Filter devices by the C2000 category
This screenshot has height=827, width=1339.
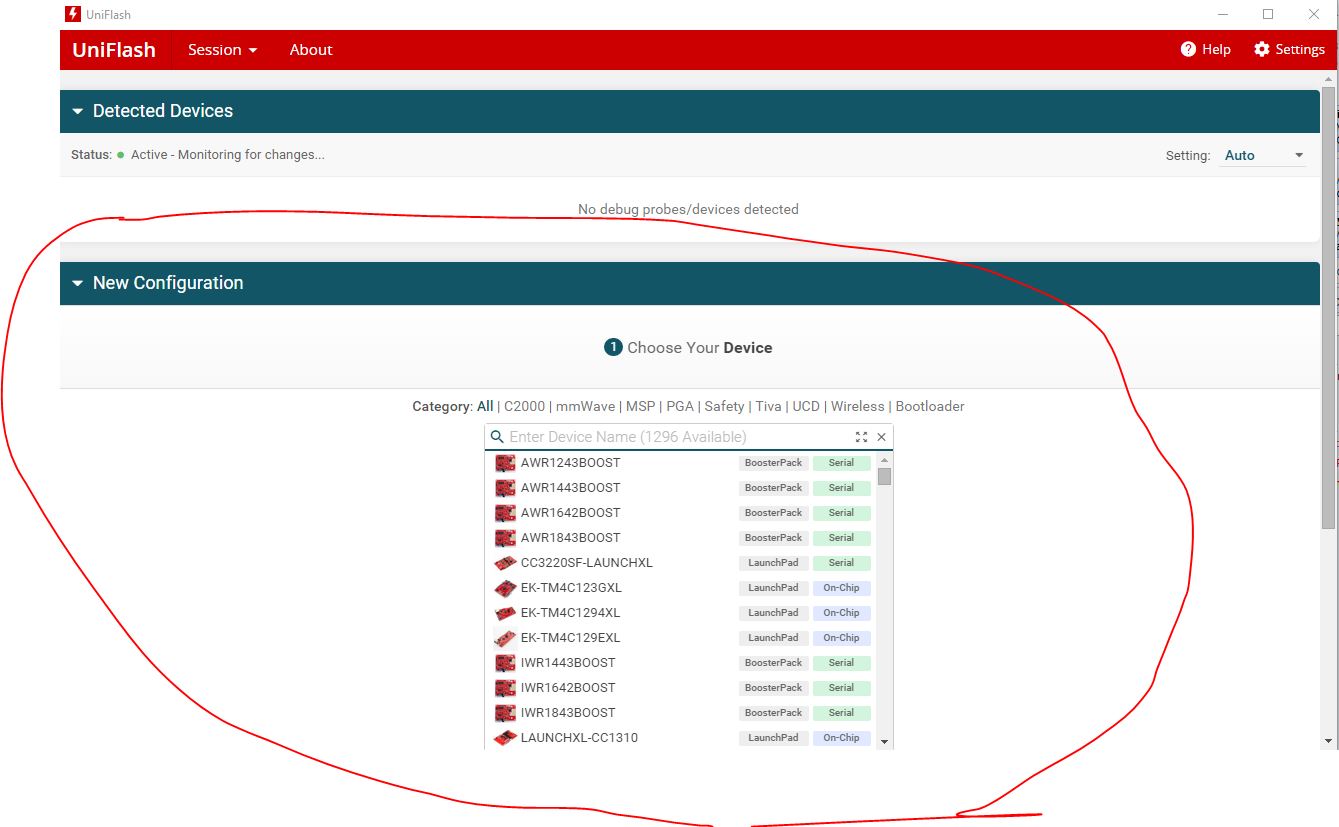coord(525,406)
